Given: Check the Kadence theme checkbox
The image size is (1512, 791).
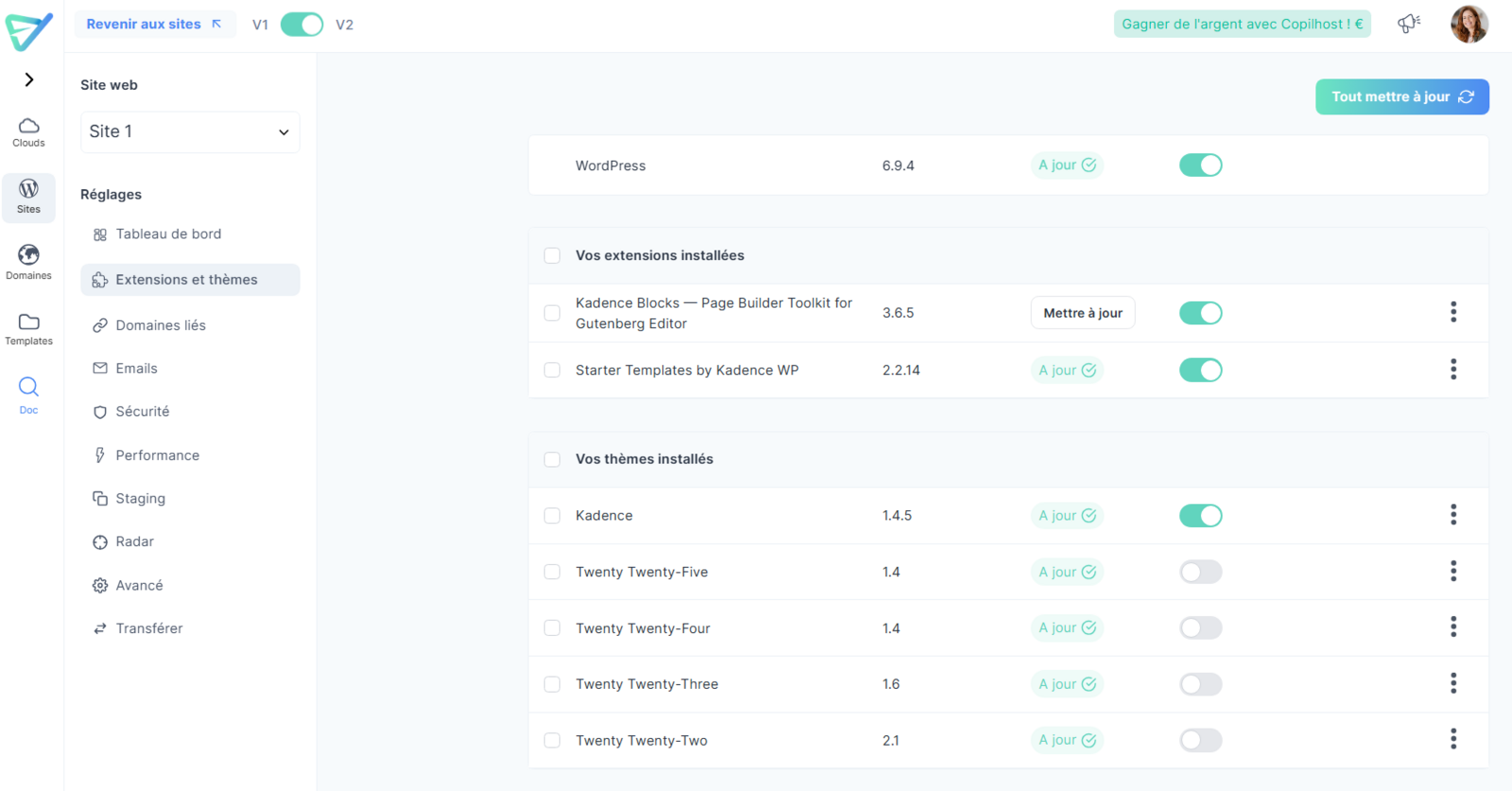Looking at the screenshot, I should 552,516.
